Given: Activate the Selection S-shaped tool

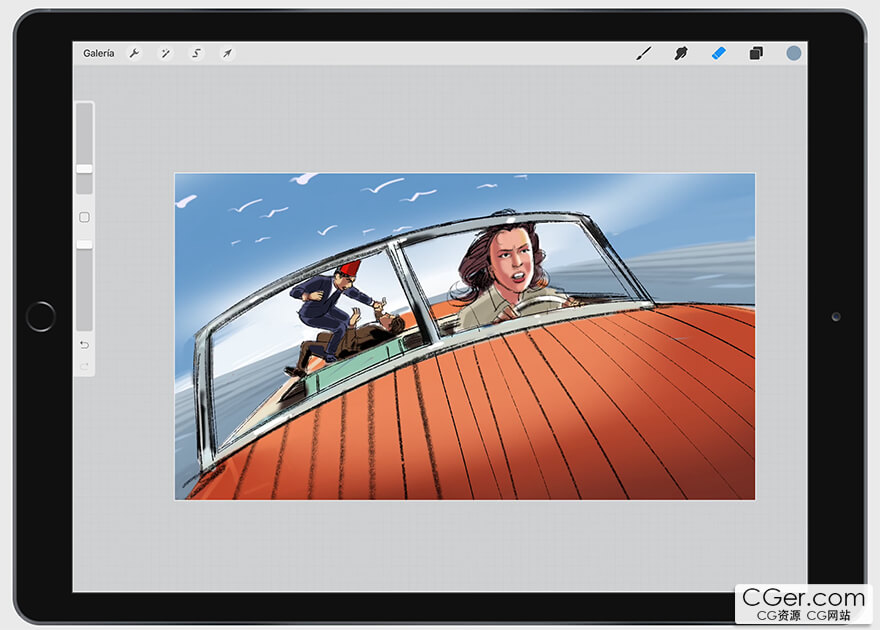Looking at the screenshot, I should 196,53.
